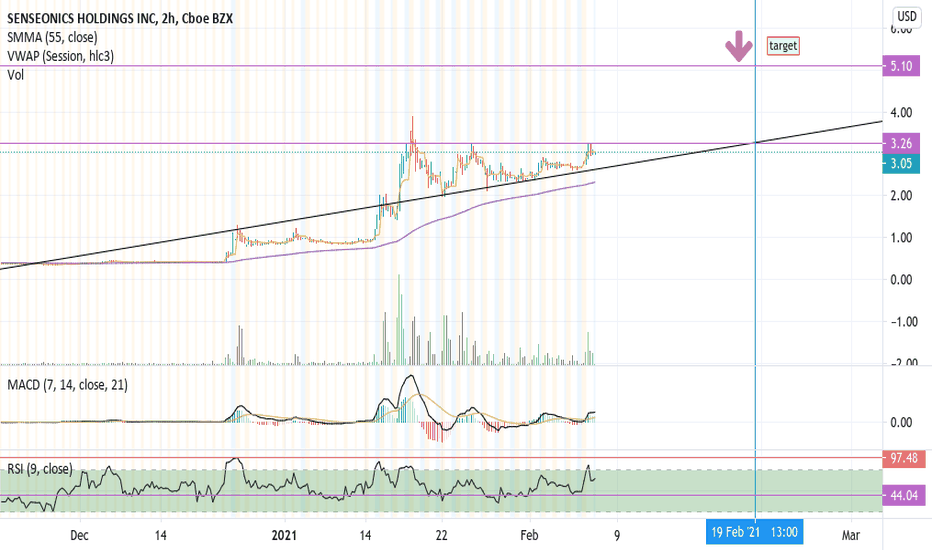This screenshot has width=932, height=550.
Task: Click the 97.48 RSI level label
Action: point(903,458)
